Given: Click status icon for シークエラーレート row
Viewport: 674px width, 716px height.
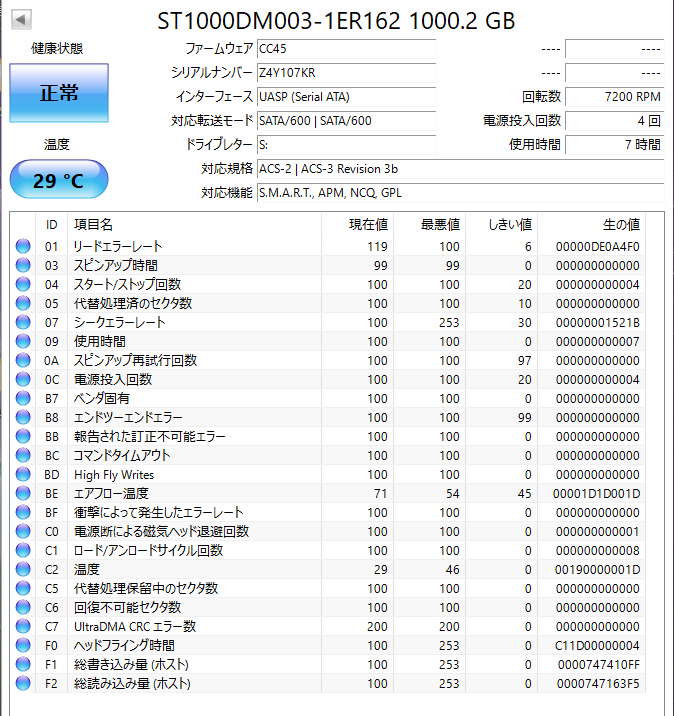Looking at the screenshot, I should click(x=23, y=322).
